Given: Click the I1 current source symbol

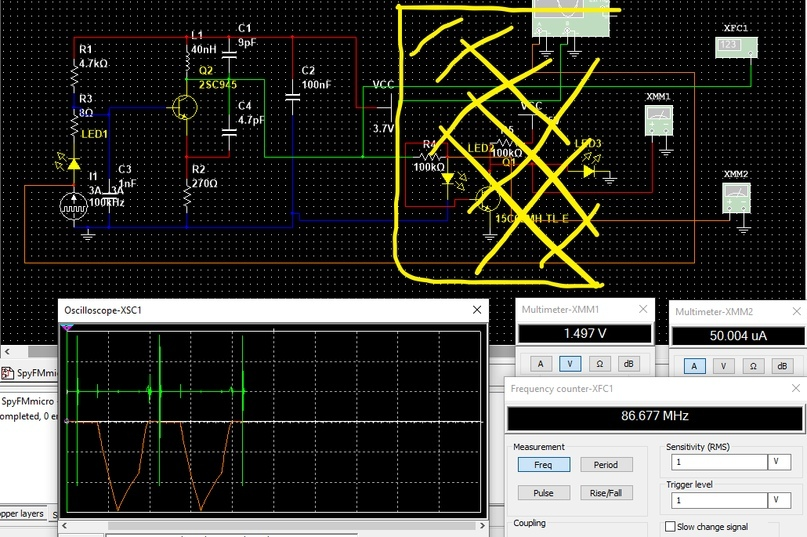Looking at the screenshot, I should pos(73,206).
